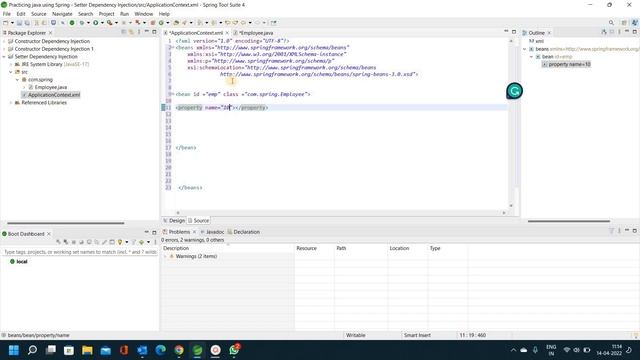Close the Boot Dashboard view
Image resolution: width=640 pixels, height=360 pixels.
tap(49, 234)
